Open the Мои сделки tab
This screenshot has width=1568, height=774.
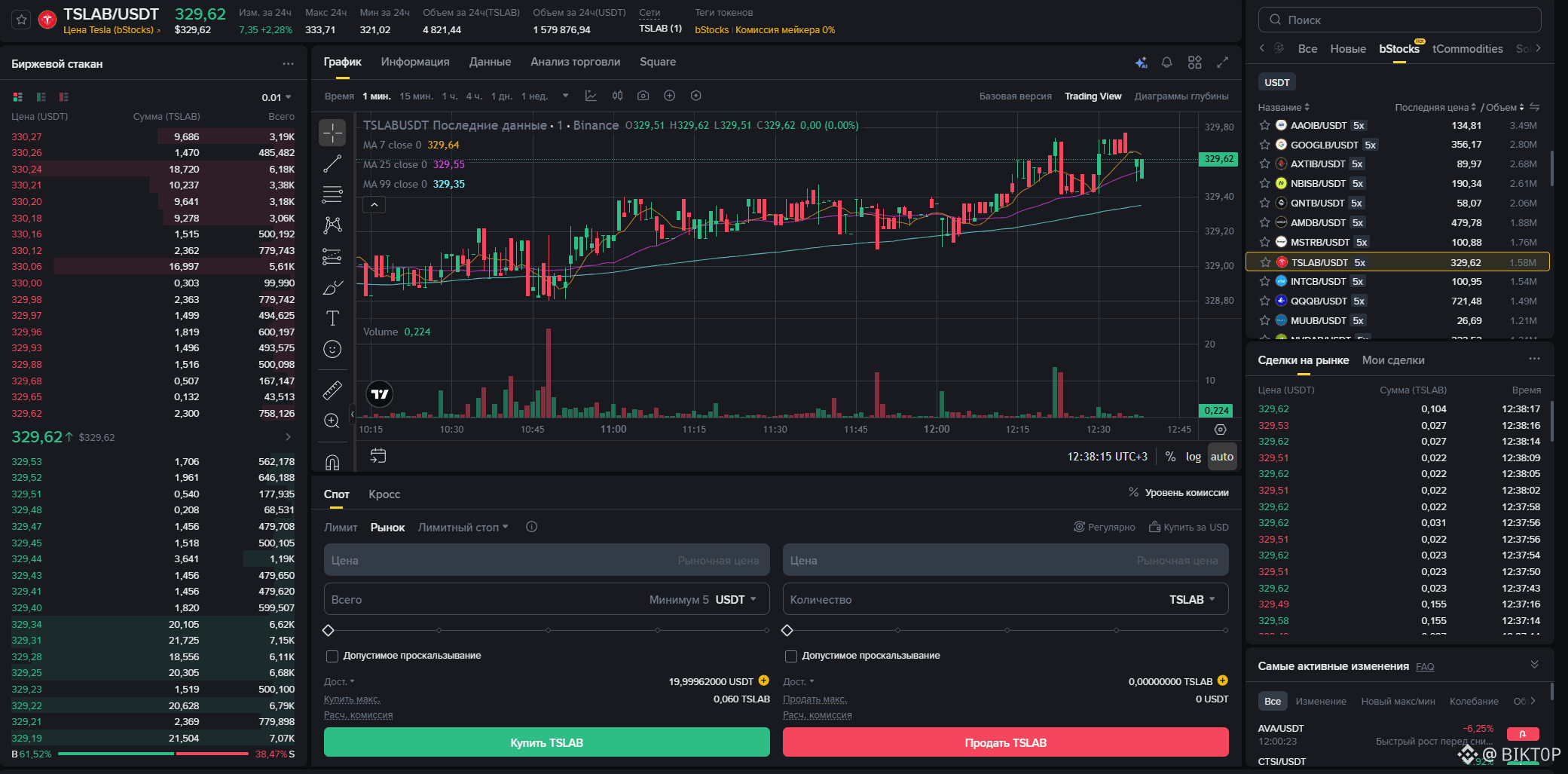pyautogui.click(x=1393, y=360)
